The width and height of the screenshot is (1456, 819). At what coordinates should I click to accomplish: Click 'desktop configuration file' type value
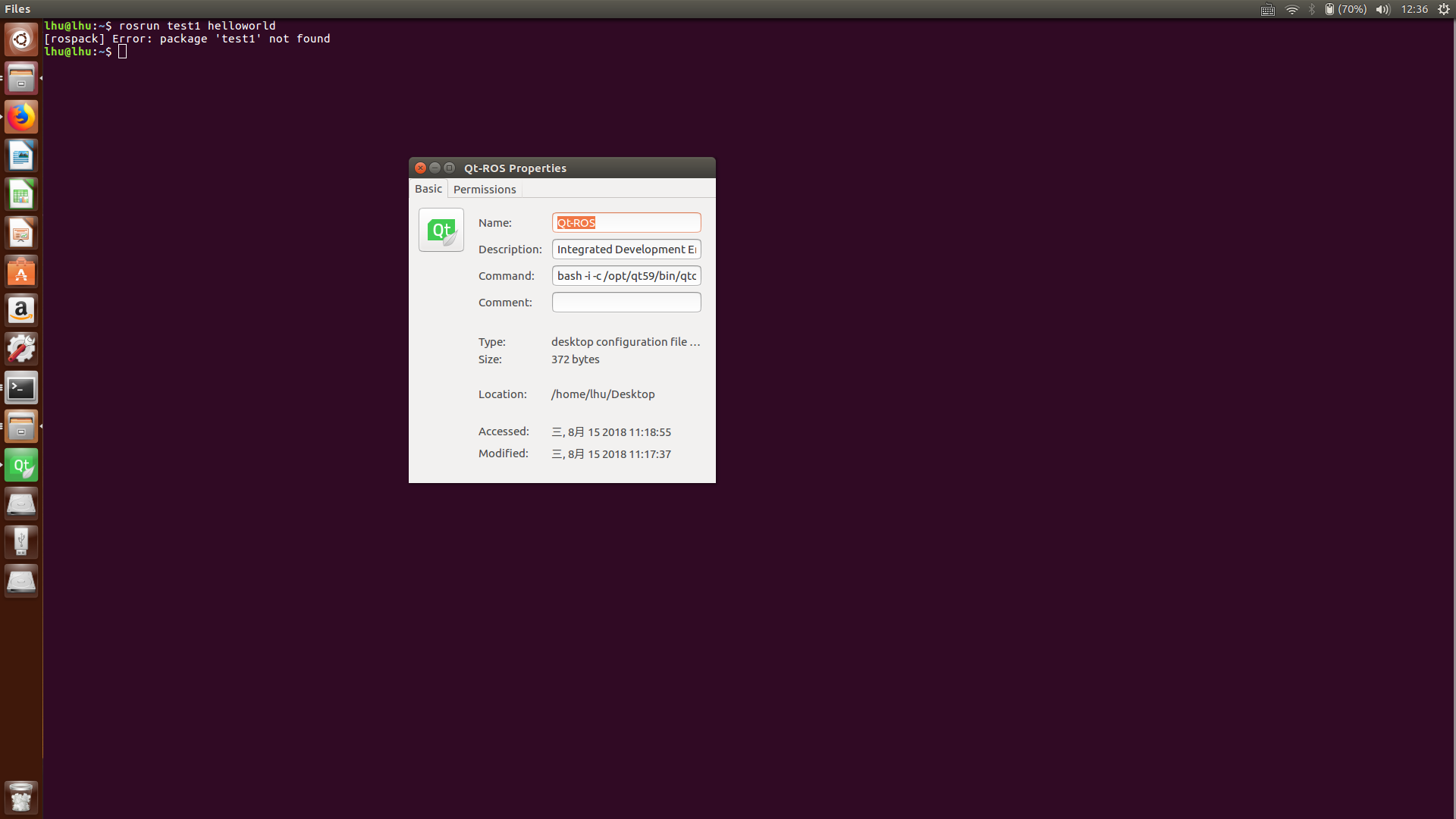(626, 342)
